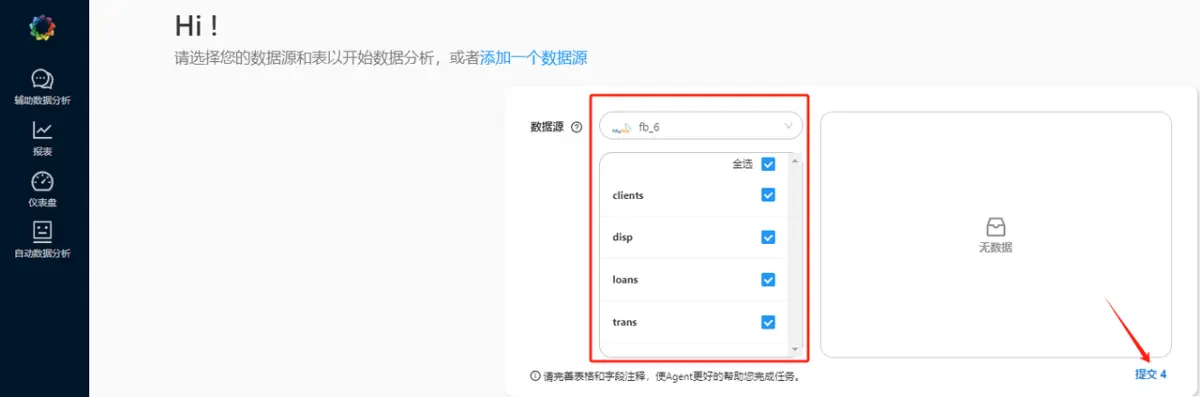This screenshot has width=1200, height=397.
Task: Toggle the 全选 select-all checkbox
Action: coord(768,164)
